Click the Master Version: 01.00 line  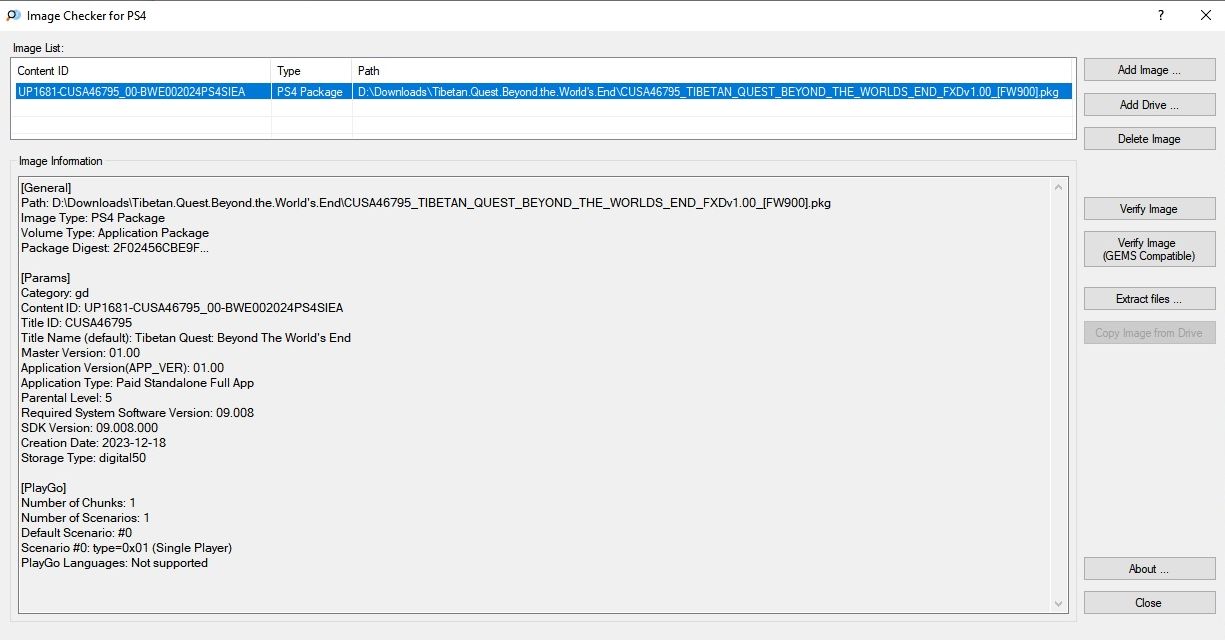pyautogui.click(x=80, y=353)
